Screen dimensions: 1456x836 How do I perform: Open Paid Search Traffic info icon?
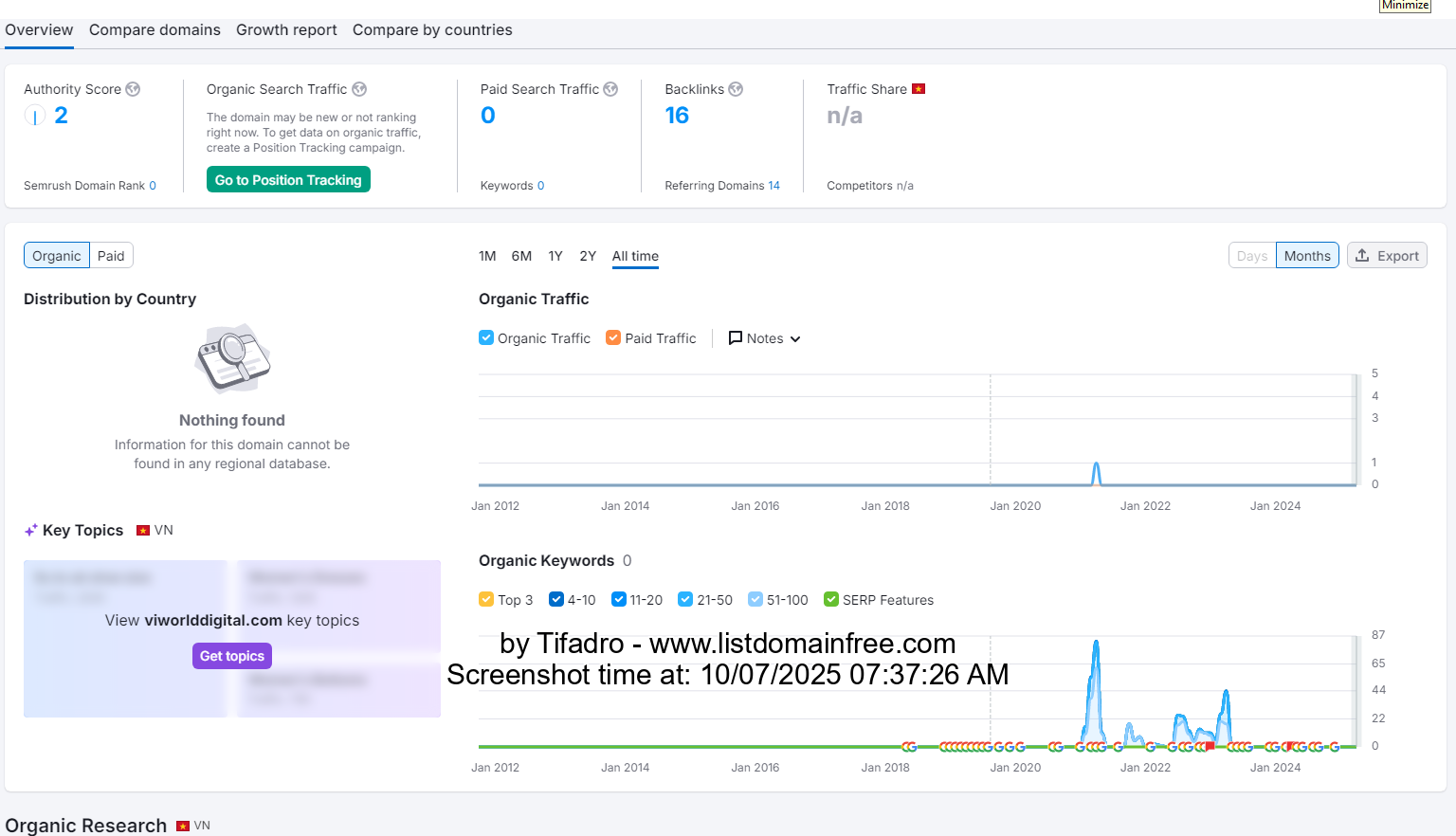tap(610, 89)
